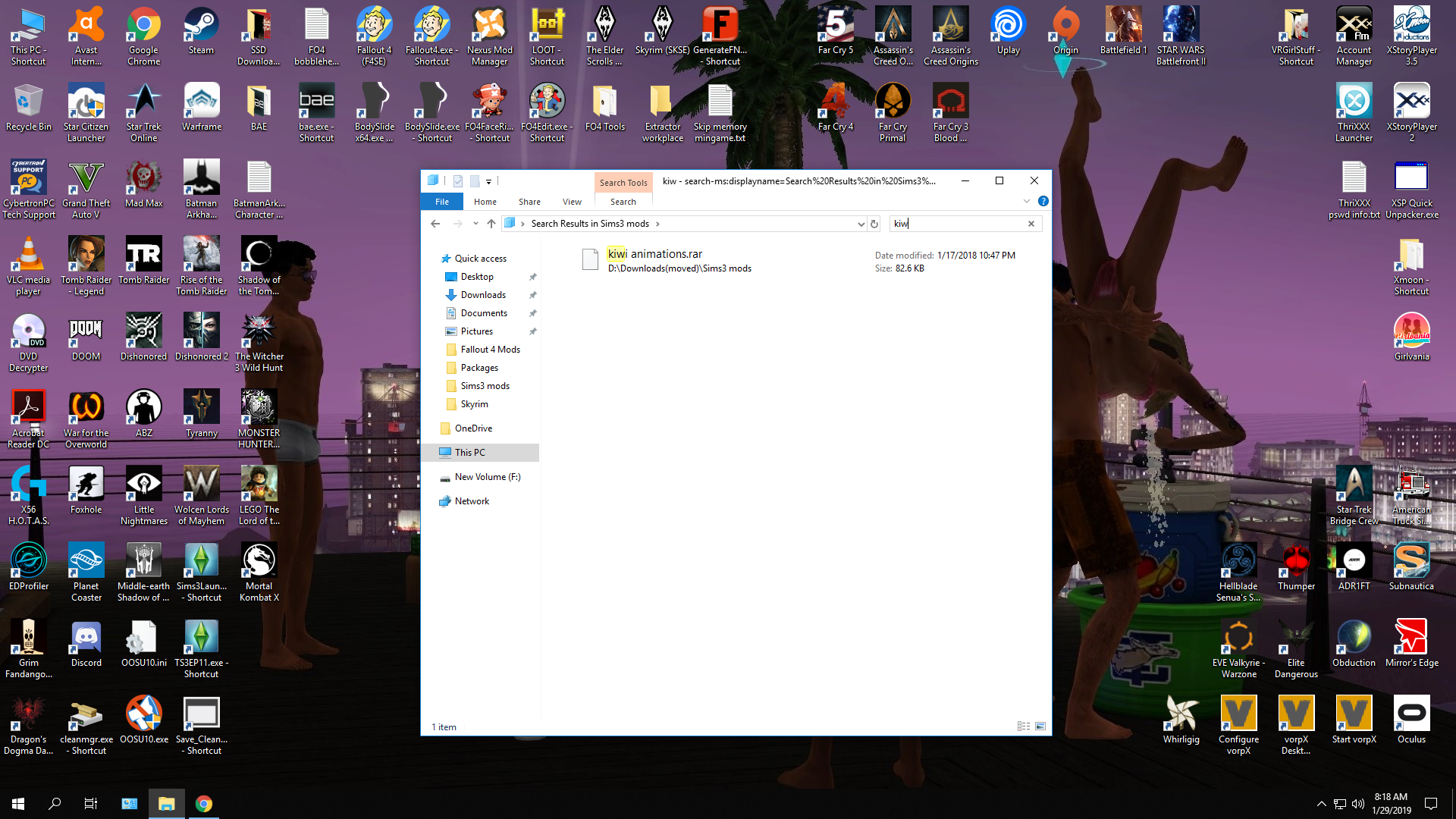Open Desktop in navigation pane
Viewport: 1456px width, 819px height.
point(477,277)
